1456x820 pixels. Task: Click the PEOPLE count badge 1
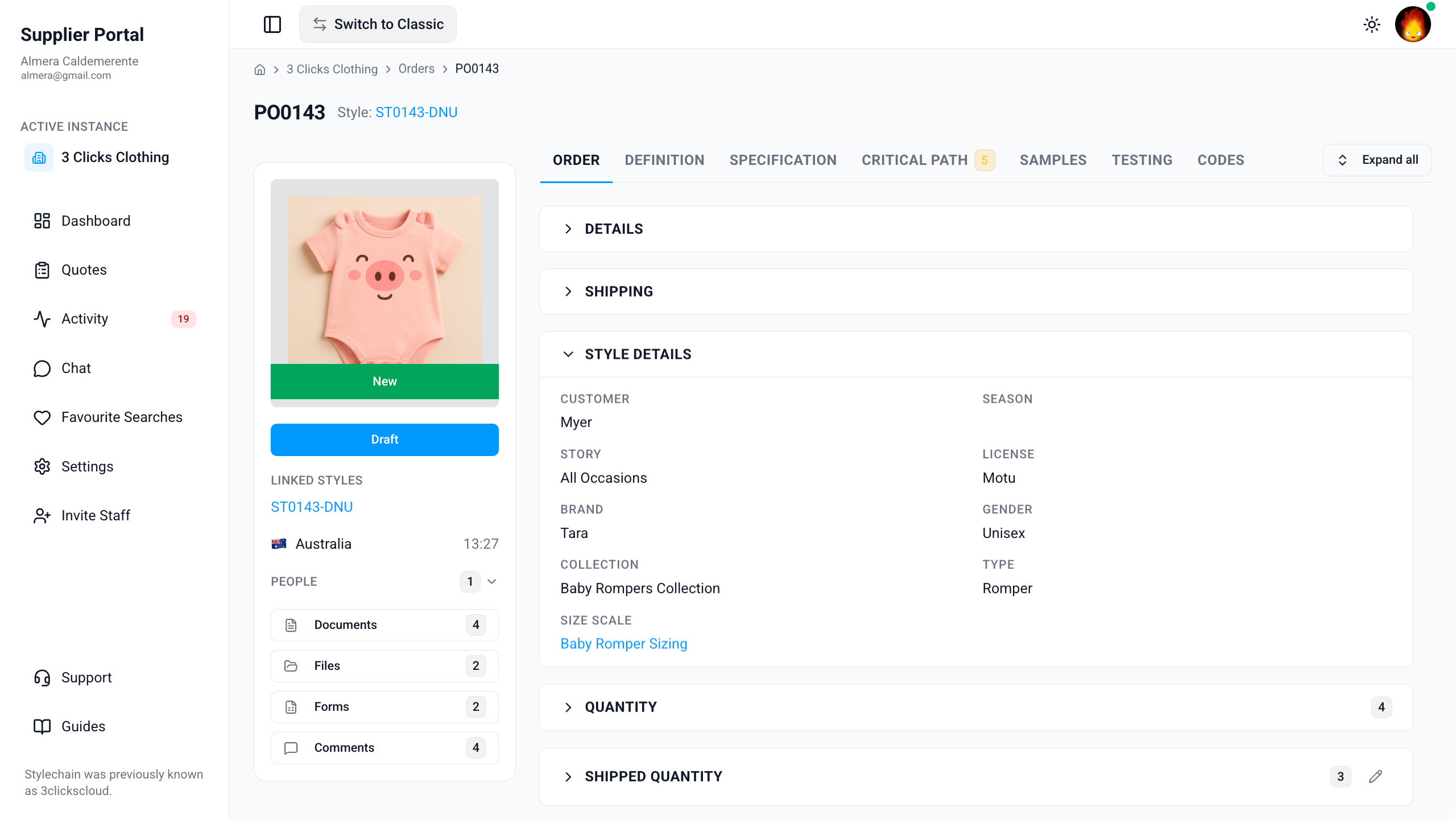pos(470,582)
